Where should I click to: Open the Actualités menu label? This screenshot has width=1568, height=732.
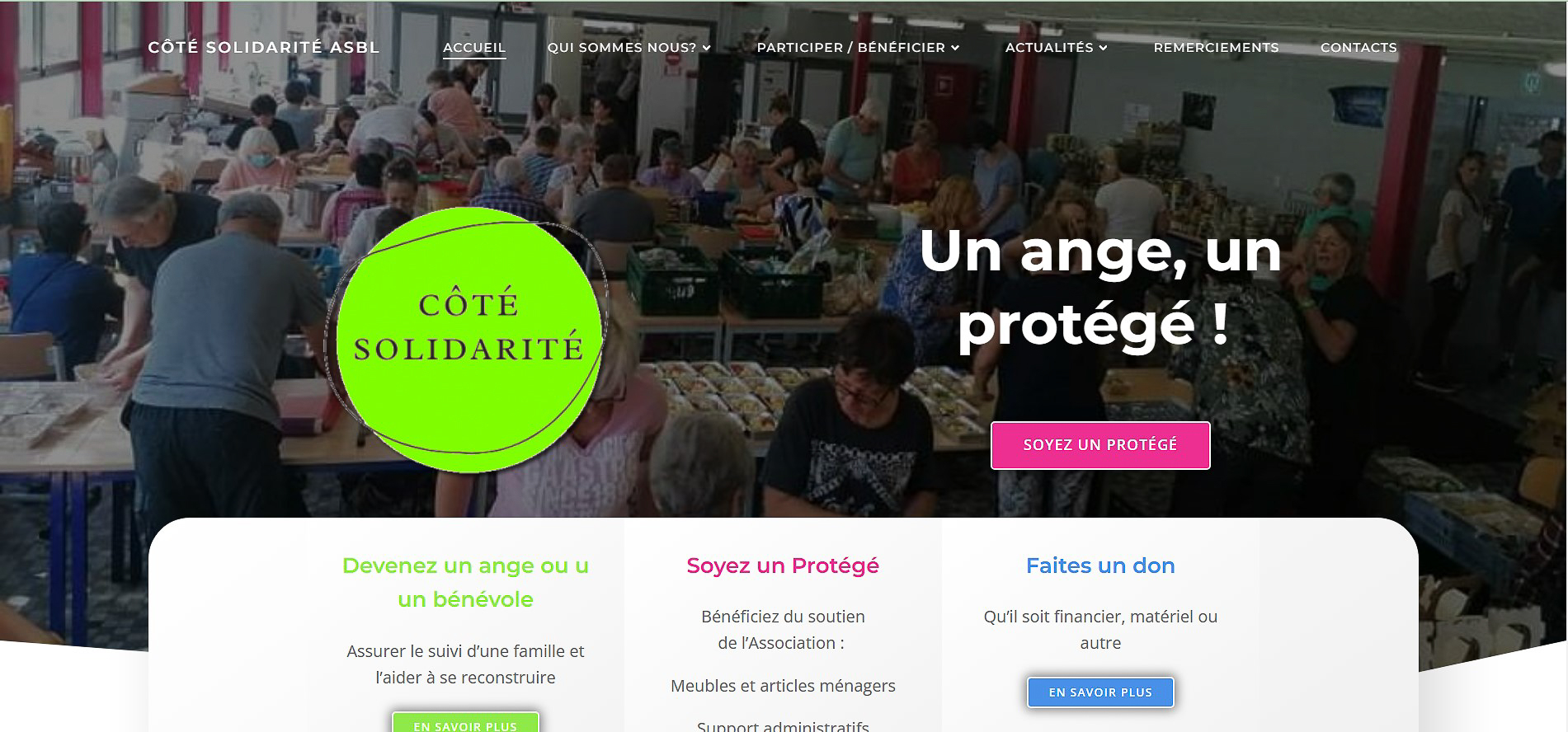[x=1049, y=48]
